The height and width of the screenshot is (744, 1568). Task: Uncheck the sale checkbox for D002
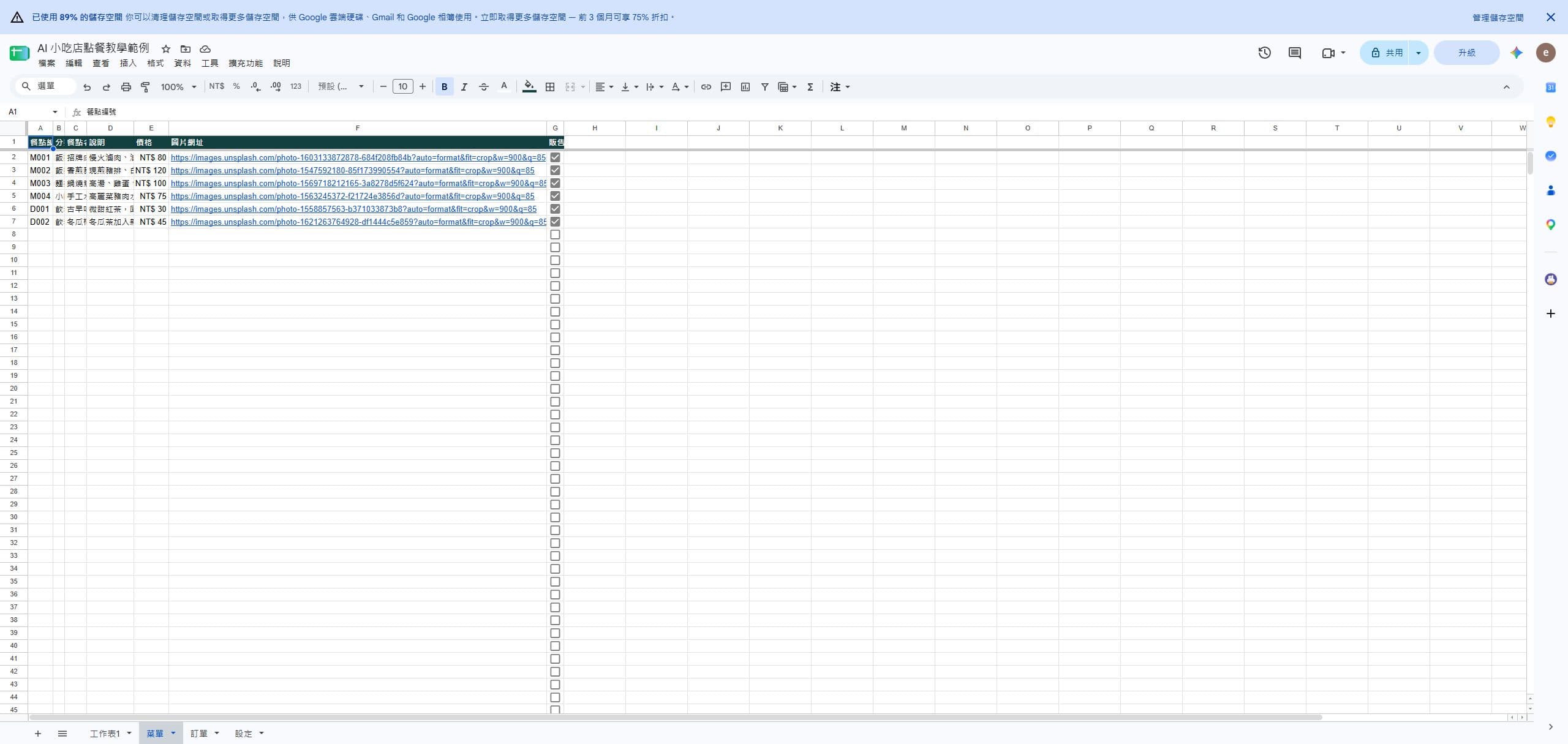click(x=556, y=222)
